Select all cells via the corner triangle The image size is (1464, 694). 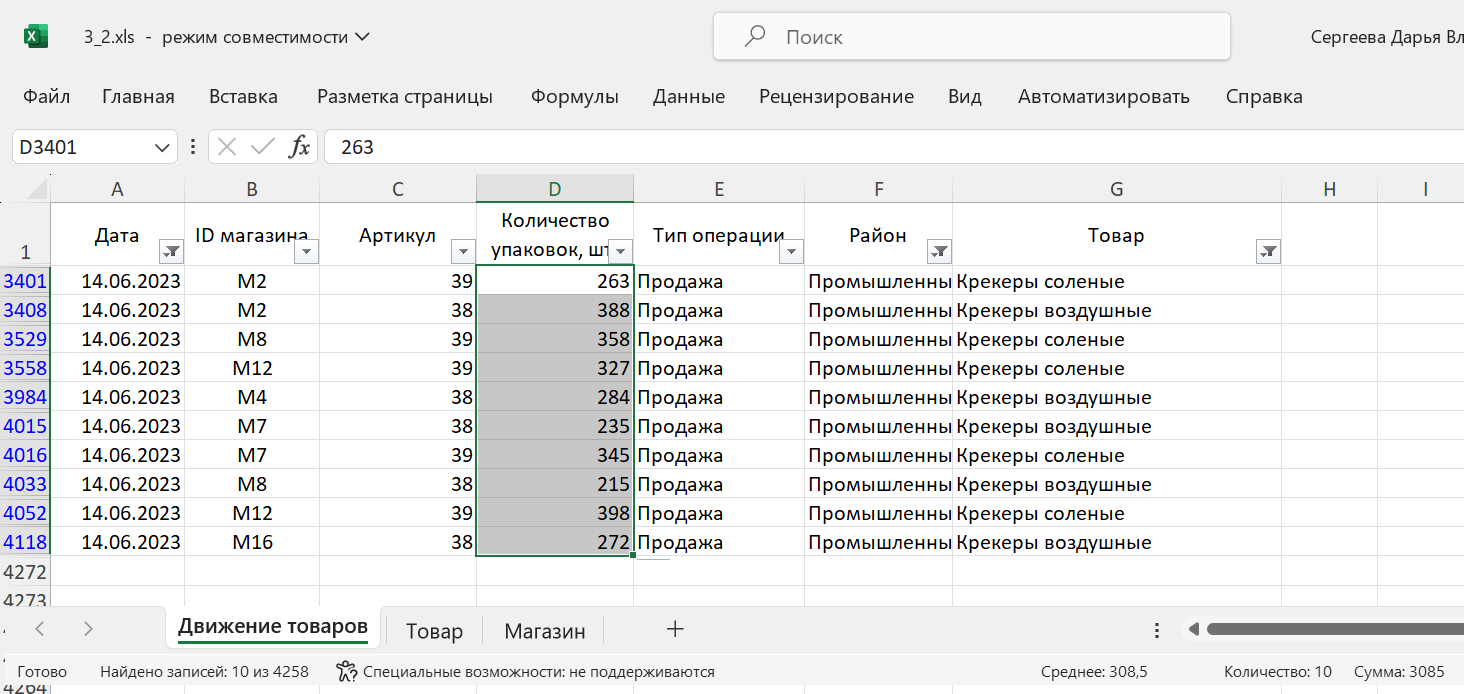point(35,188)
